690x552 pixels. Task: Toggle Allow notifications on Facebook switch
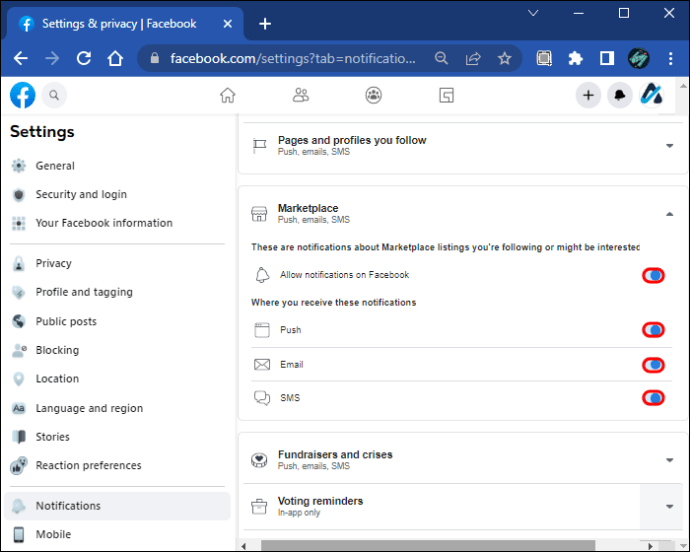tap(653, 275)
